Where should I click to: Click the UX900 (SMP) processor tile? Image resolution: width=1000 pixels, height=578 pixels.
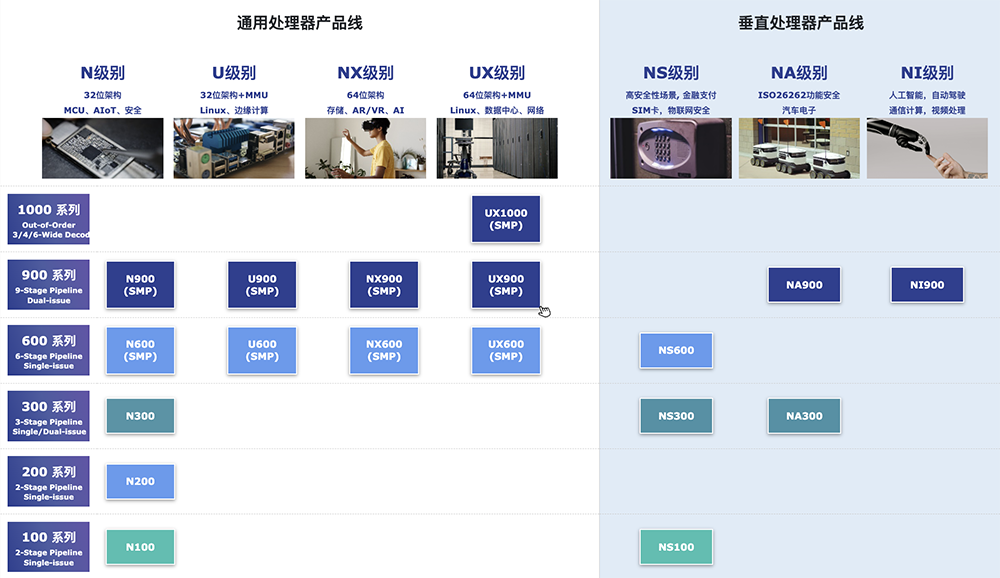point(506,285)
